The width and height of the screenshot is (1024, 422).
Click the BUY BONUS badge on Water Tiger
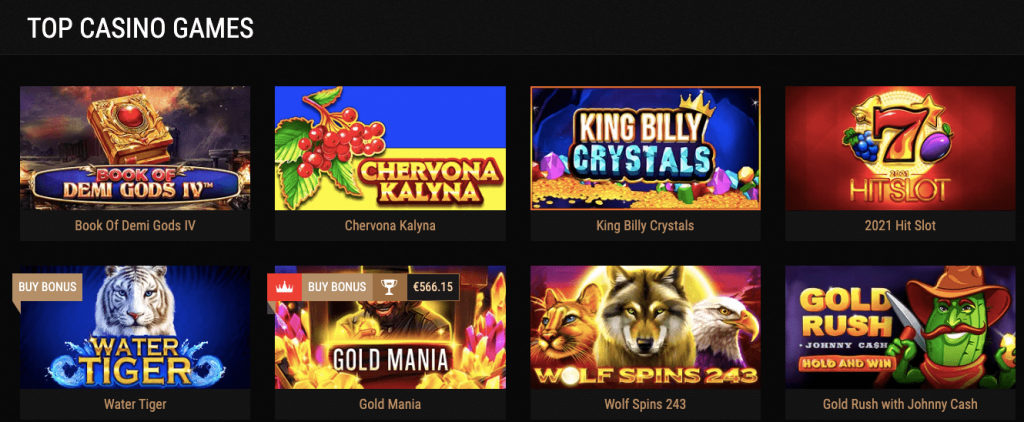pyautogui.click(x=47, y=287)
